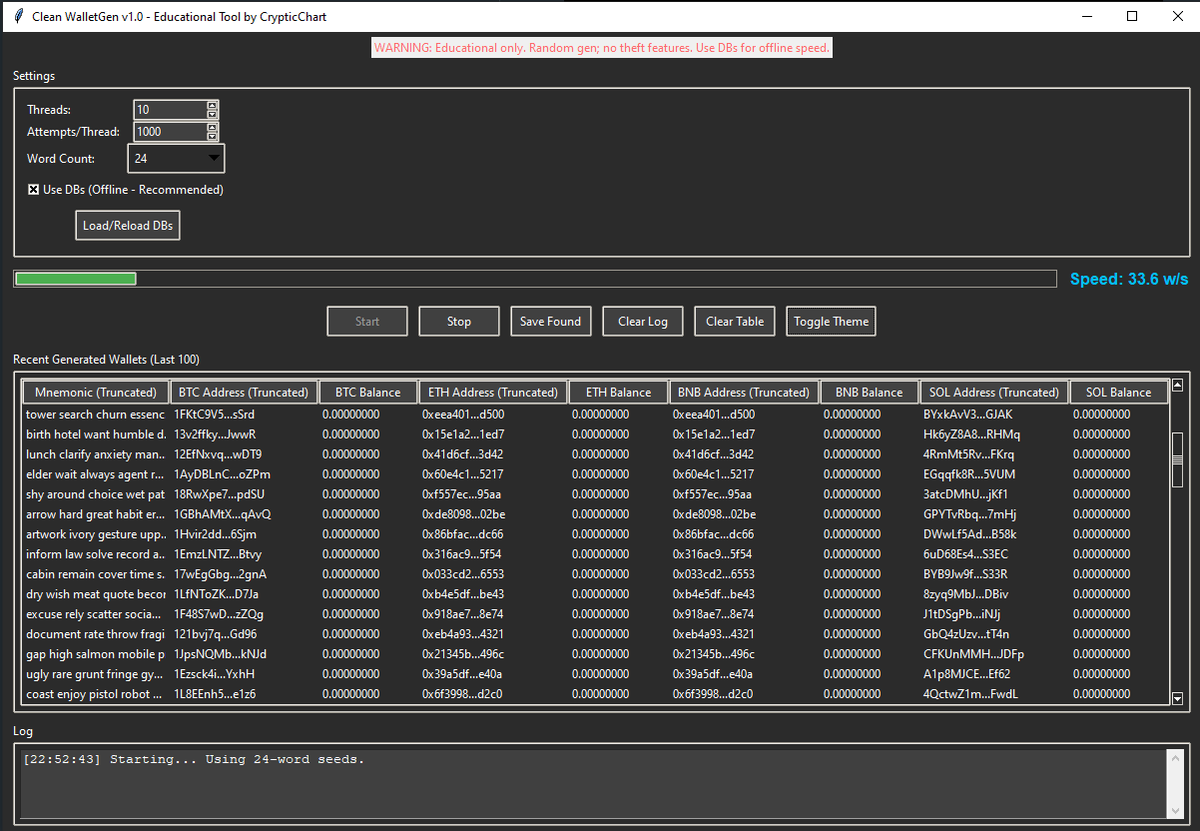1200x831 pixels.
Task: Select the 'ugly rare grunt fringe gy...' row
Action: pos(594,674)
